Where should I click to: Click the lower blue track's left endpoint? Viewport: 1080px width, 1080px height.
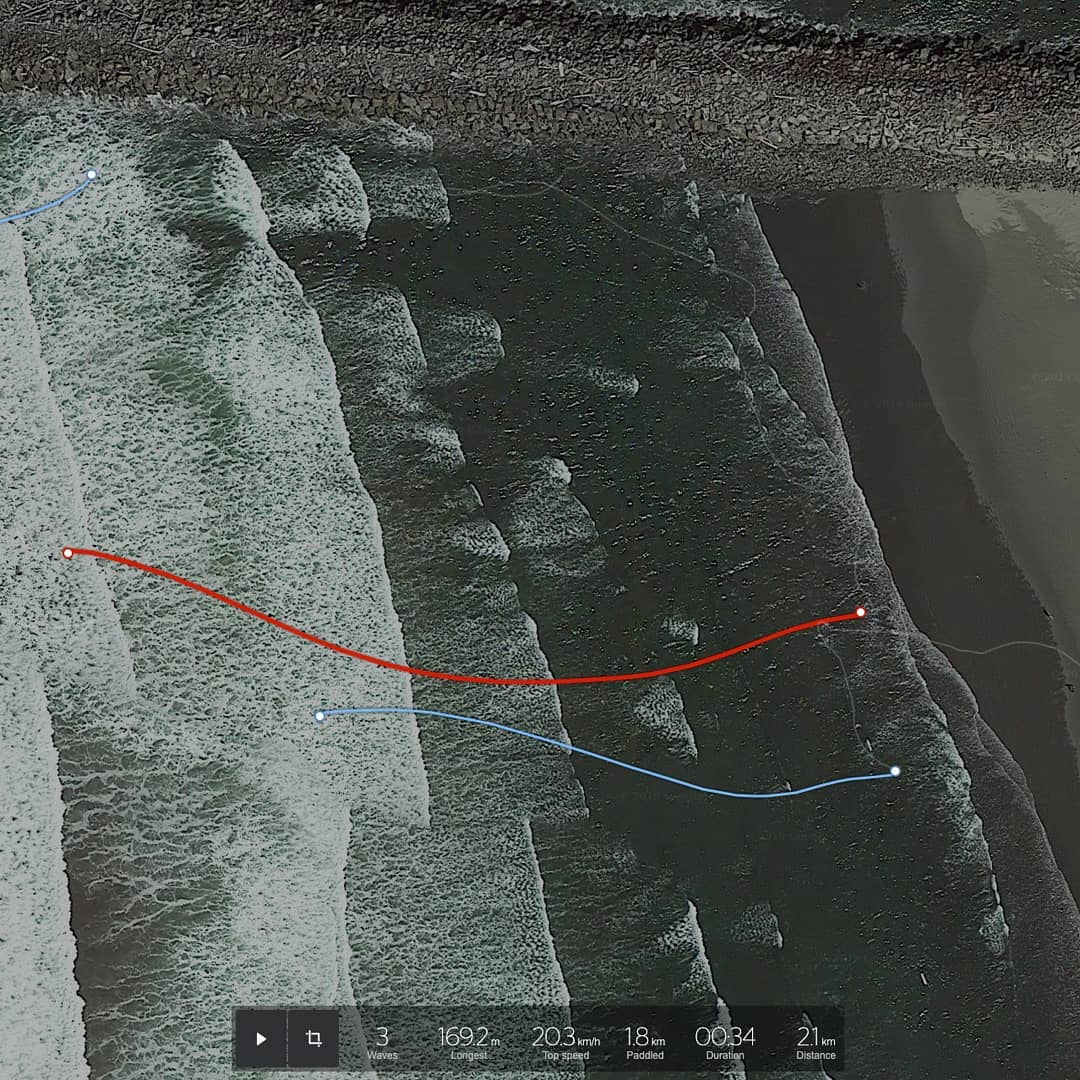tap(320, 715)
